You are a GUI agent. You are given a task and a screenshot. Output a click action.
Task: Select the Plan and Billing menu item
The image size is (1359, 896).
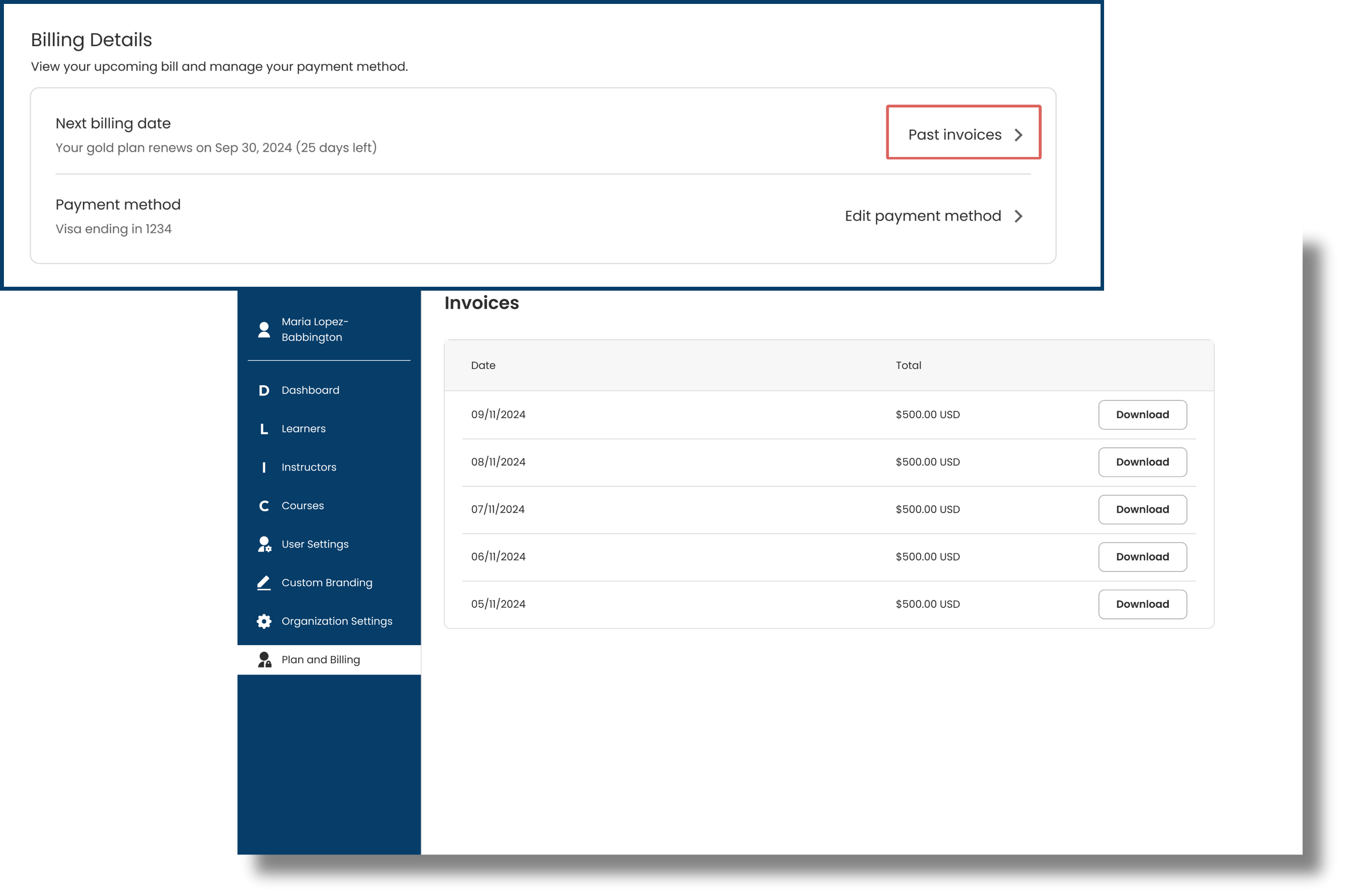[x=321, y=659]
